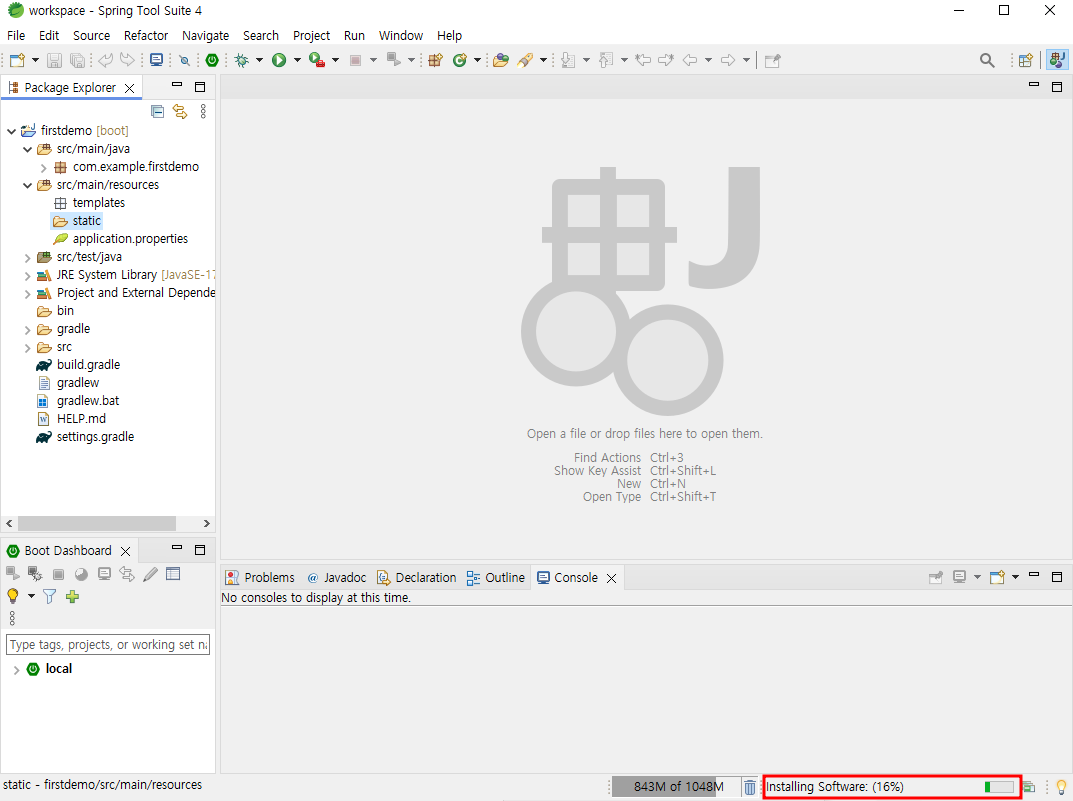Switch to the Javadoc tab
1073x801 pixels.
click(337, 577)
